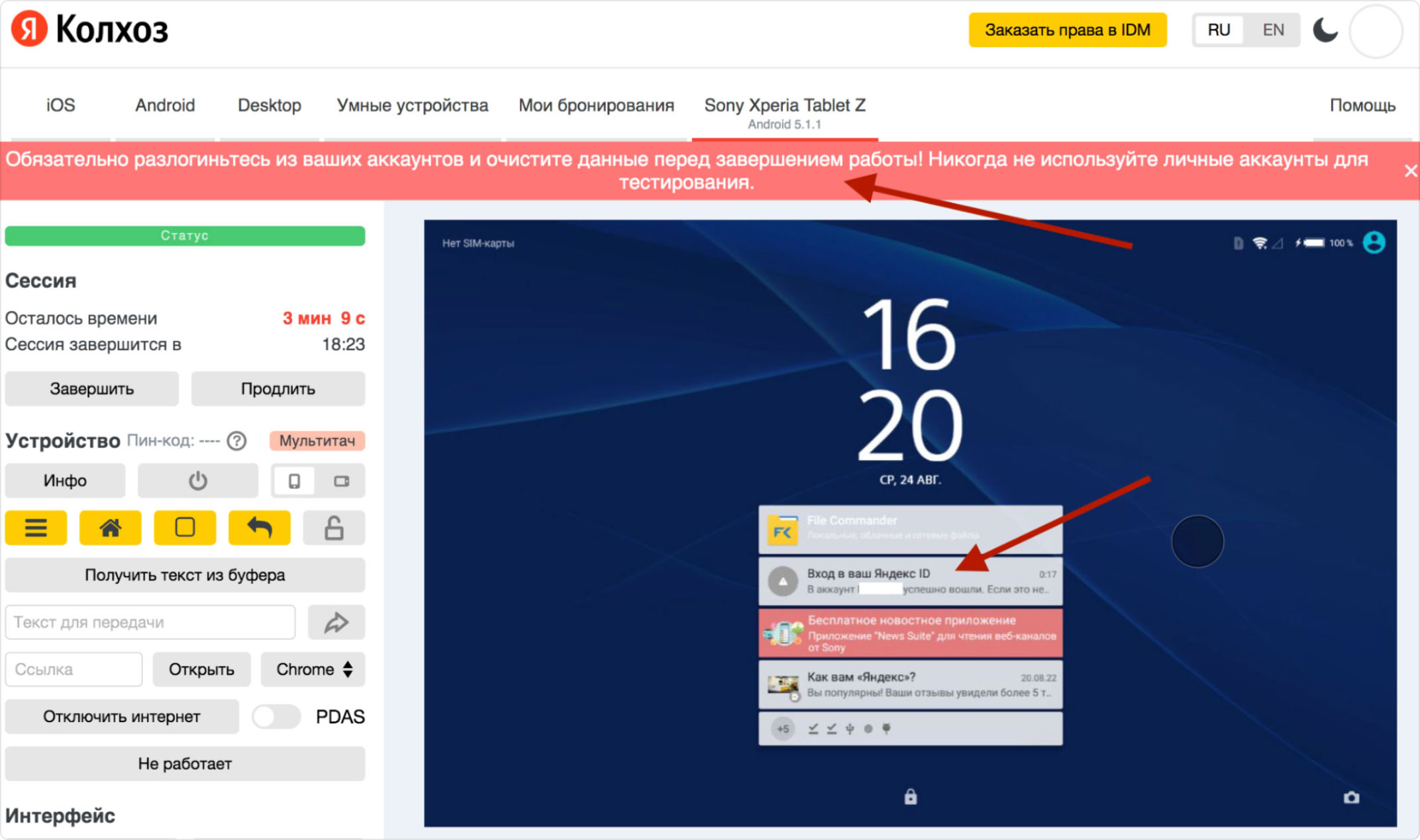Click the green Статус bar

(185, 236)
